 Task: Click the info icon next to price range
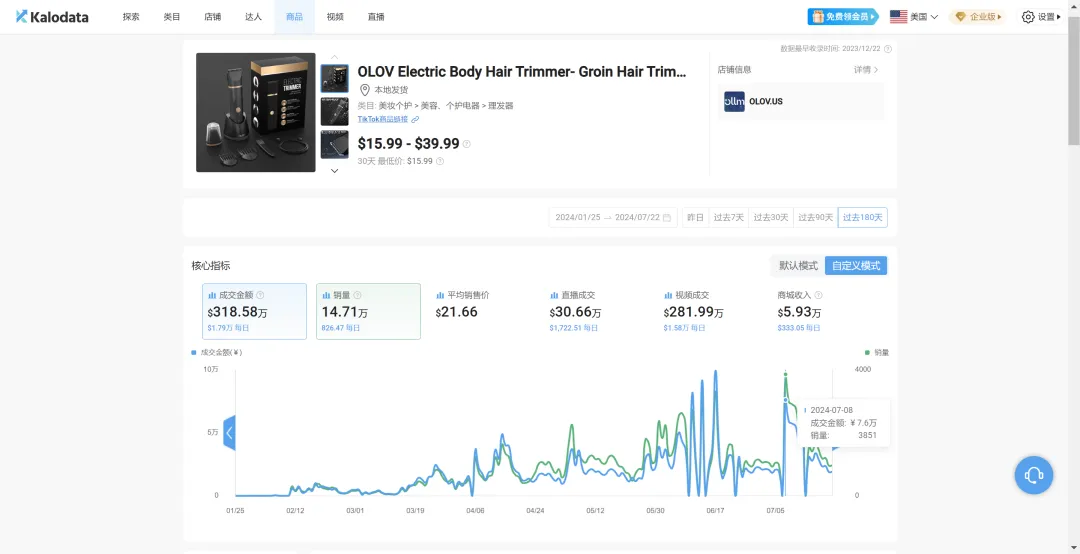(x=466, y=144)
